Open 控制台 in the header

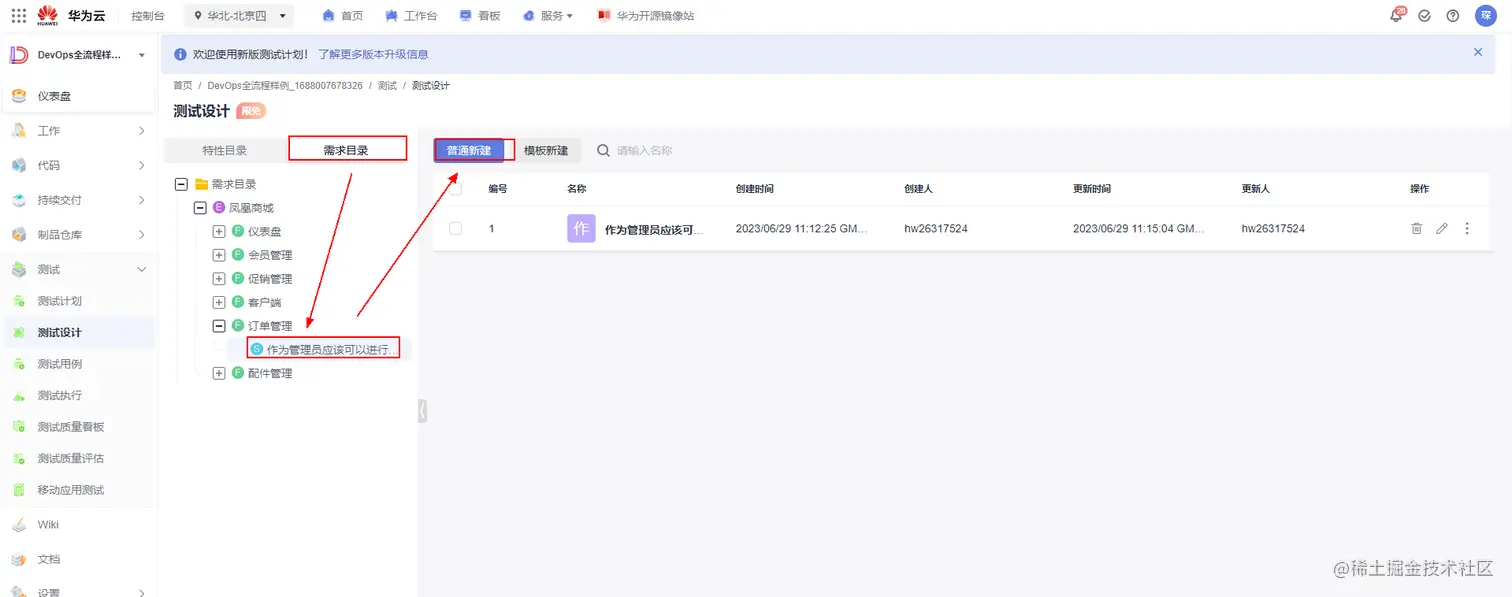click(148, 16)
